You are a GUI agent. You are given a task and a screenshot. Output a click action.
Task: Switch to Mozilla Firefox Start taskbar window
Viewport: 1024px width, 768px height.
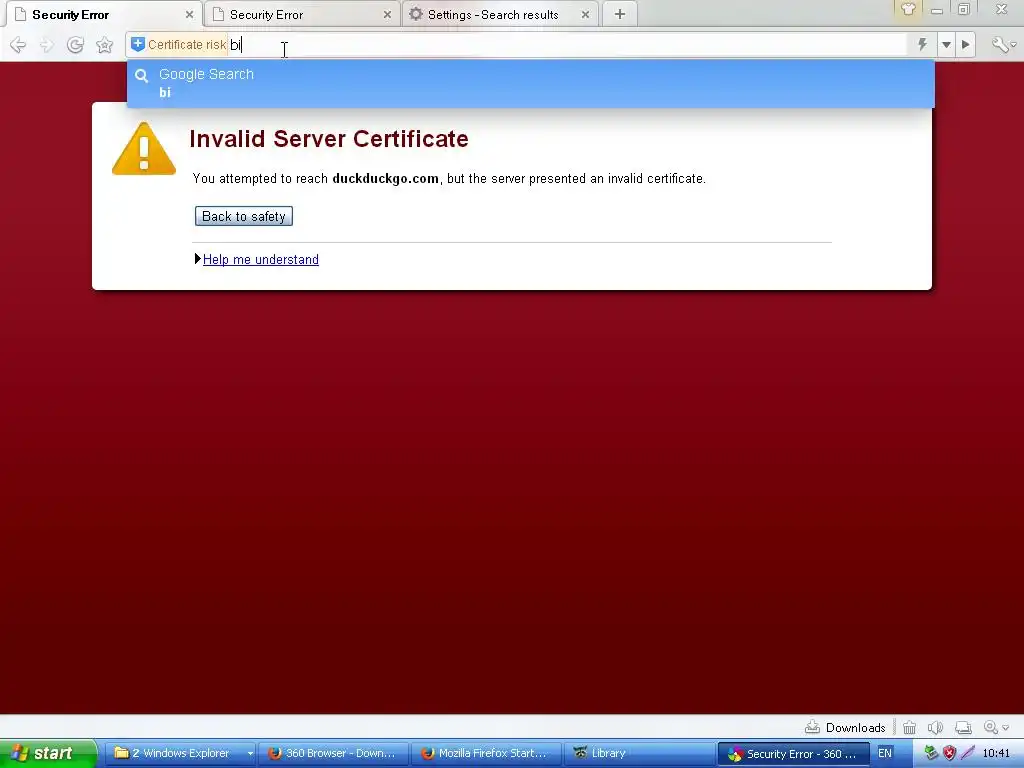486,753
